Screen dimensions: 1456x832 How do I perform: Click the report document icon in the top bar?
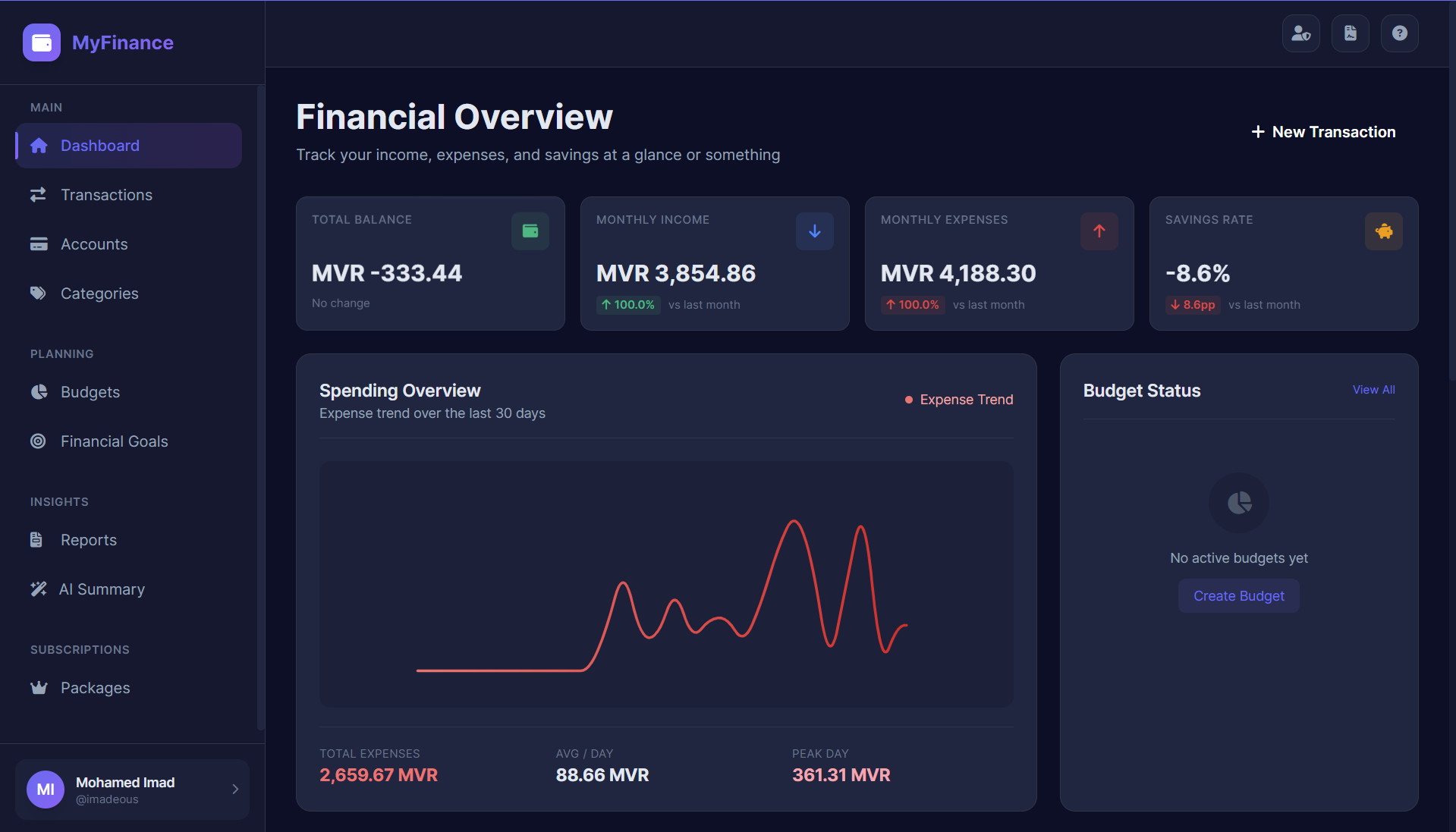1350,33
